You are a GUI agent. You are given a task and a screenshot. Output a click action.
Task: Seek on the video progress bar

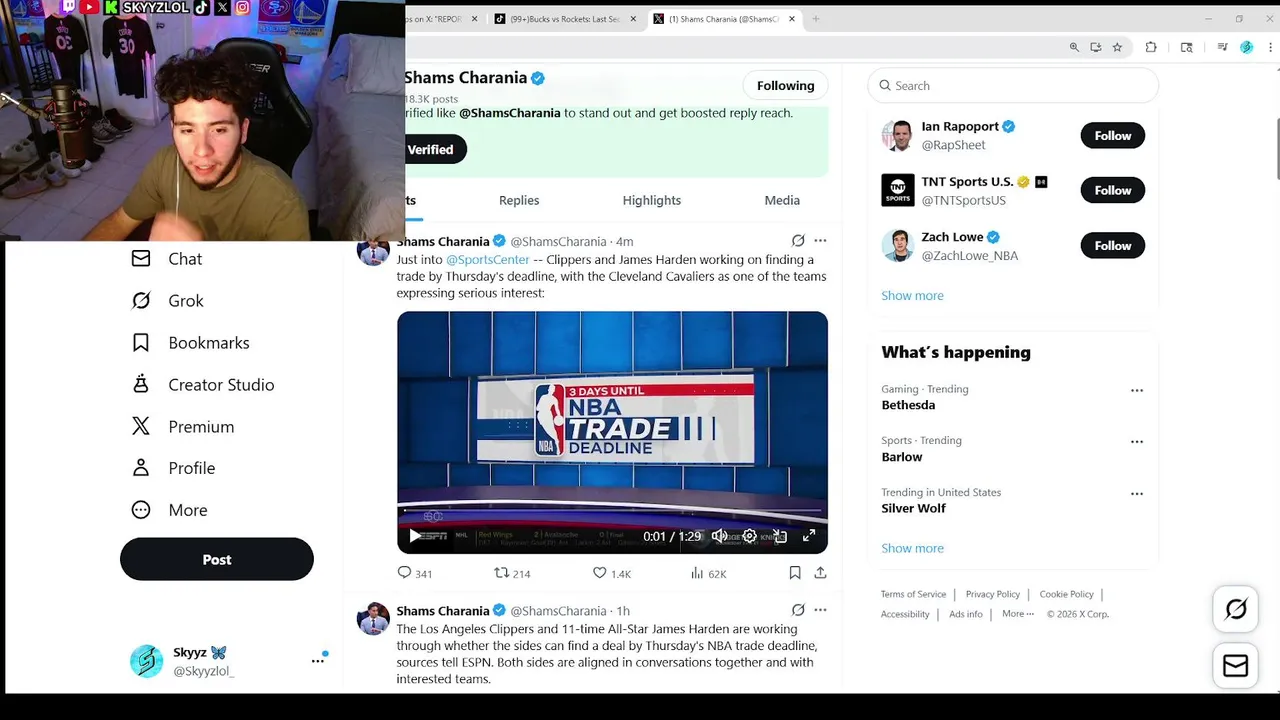[x=612, y=510]
